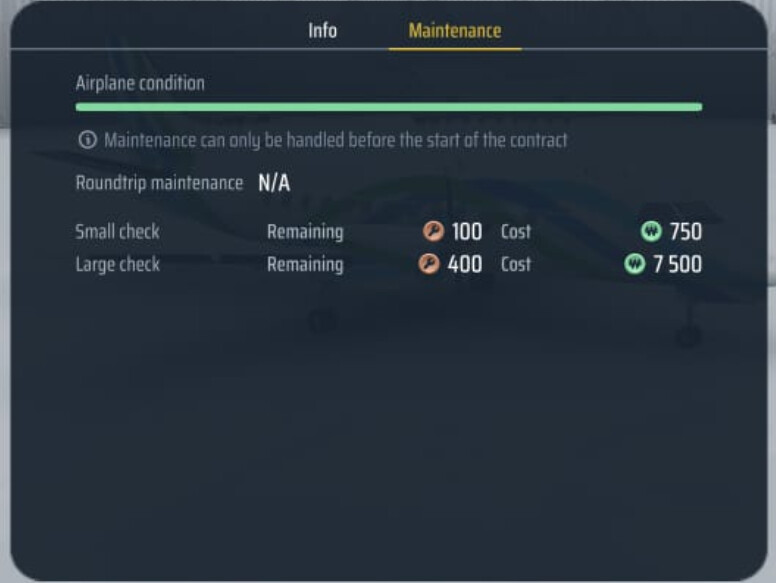Select the Maintenance tab
Image resolution: width=776 pixels, height=583 pixels.
455,30
